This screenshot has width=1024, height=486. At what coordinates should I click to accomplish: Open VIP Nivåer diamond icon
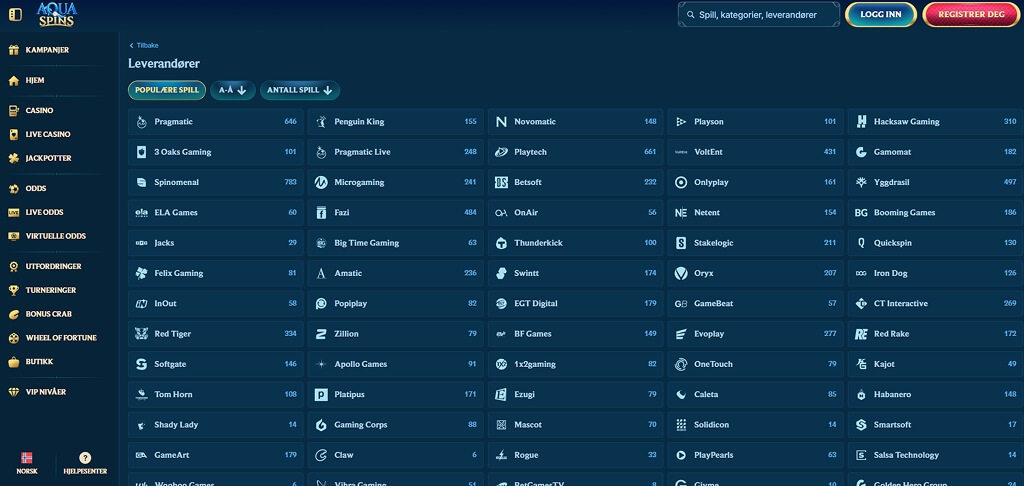(x=13, y=392)
